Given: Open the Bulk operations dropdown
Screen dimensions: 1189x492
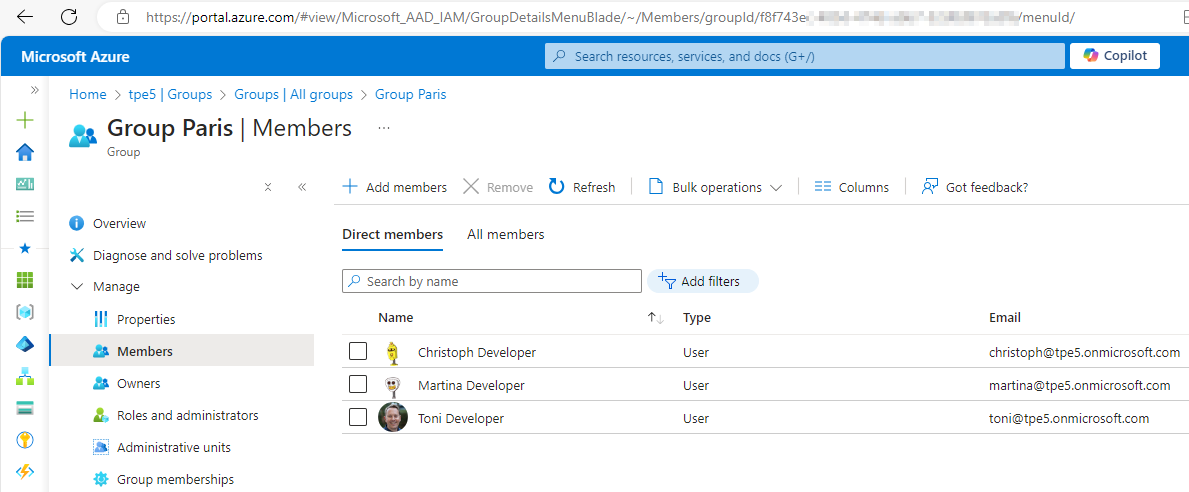Looking at the screenshot, I should (x=715, y=187).
